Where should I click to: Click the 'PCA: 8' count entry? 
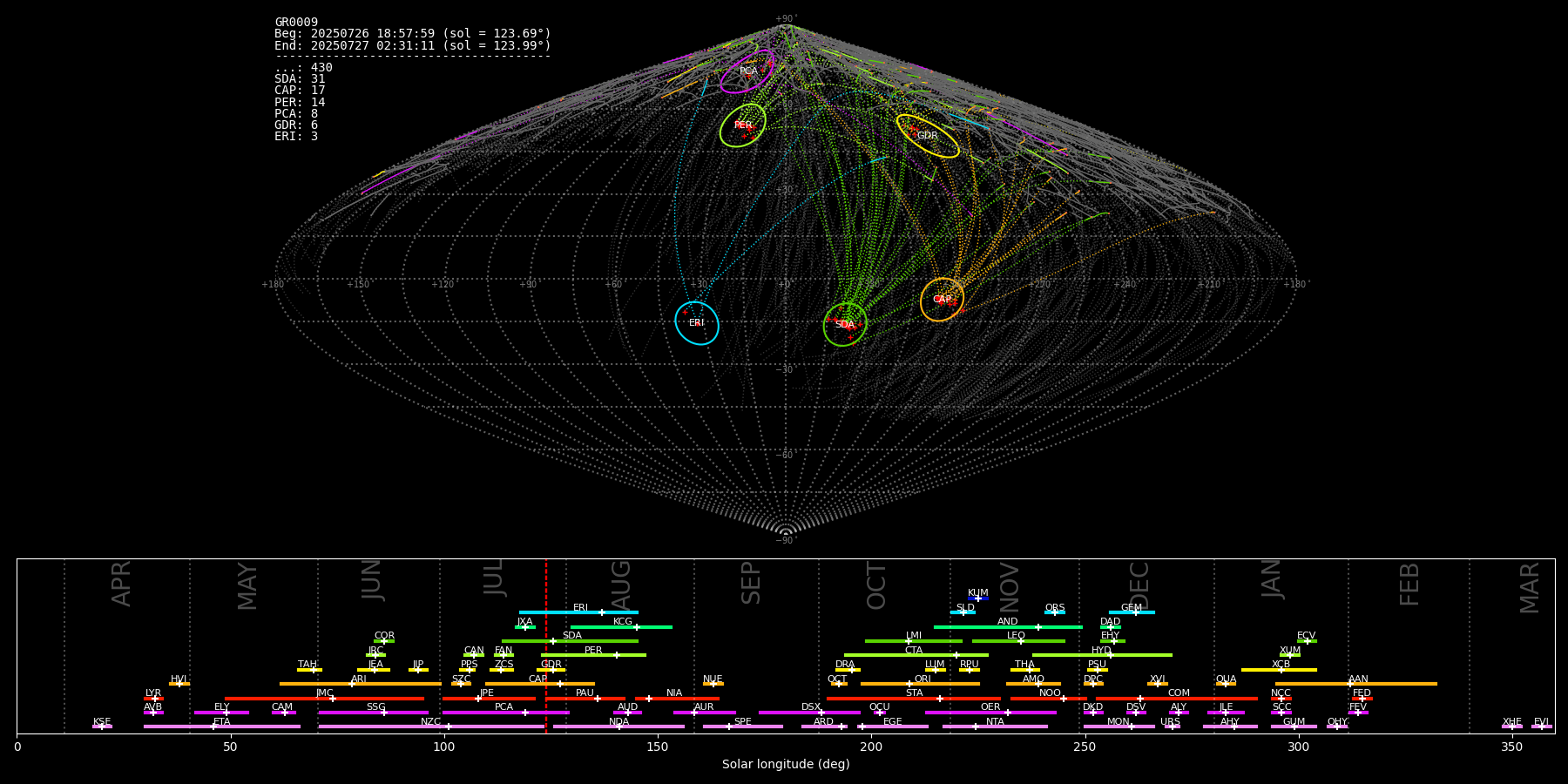[x=296, y=114]
